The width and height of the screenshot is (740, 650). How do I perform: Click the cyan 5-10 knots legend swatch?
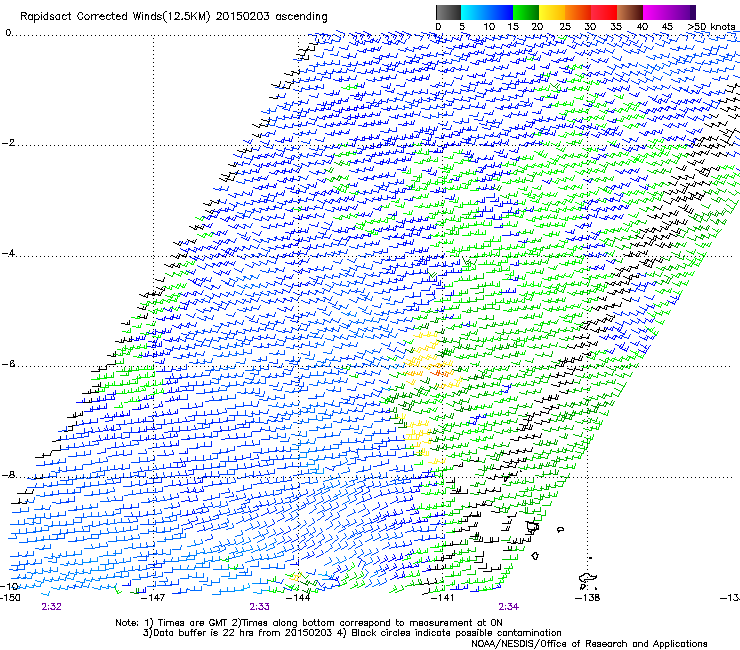click(474, 12)
